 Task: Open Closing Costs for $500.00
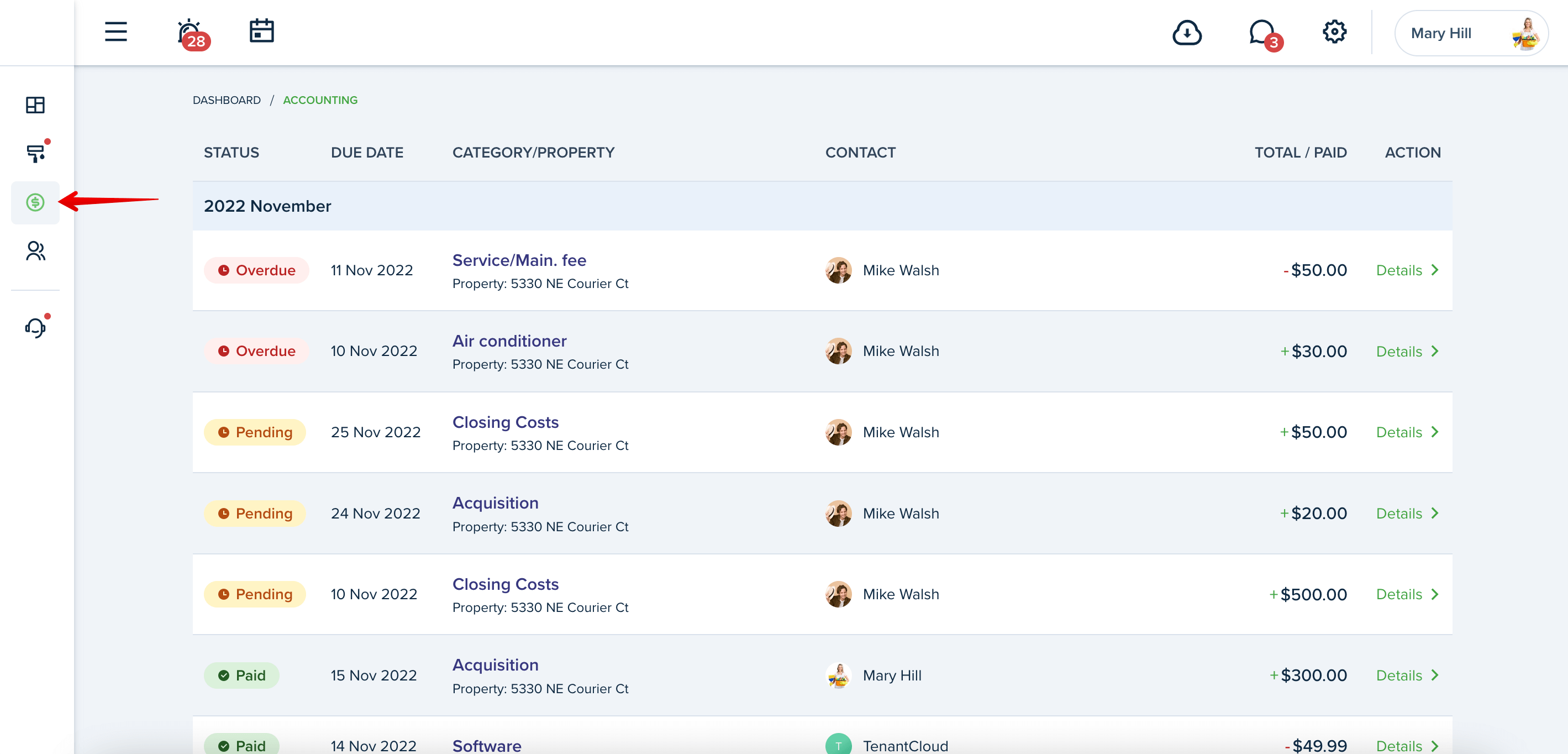(x=505, y=584)
